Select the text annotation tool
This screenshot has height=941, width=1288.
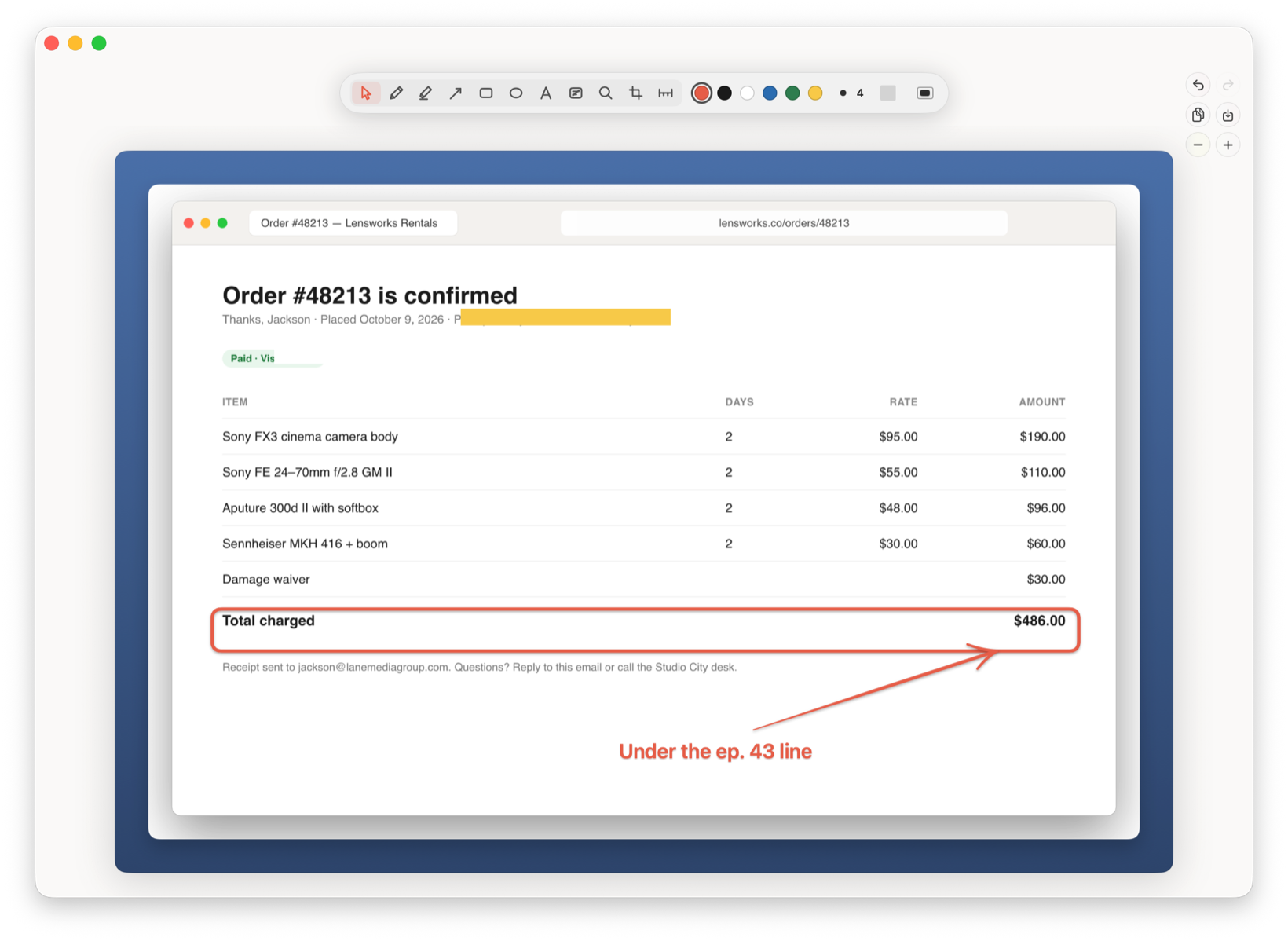point(546,93)
